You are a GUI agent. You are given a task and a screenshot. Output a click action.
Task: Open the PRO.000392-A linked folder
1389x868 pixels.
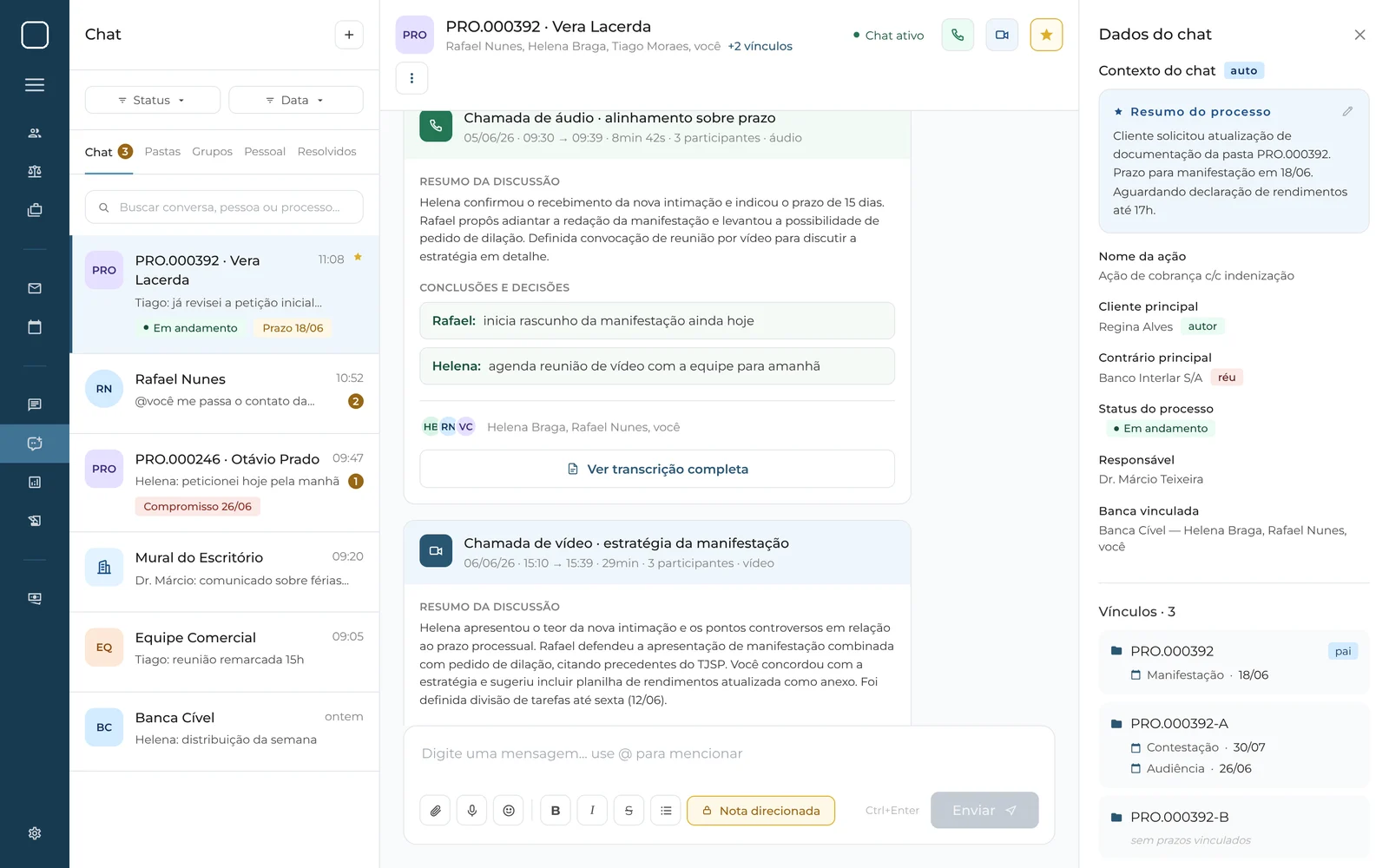tap(1234, 746)
